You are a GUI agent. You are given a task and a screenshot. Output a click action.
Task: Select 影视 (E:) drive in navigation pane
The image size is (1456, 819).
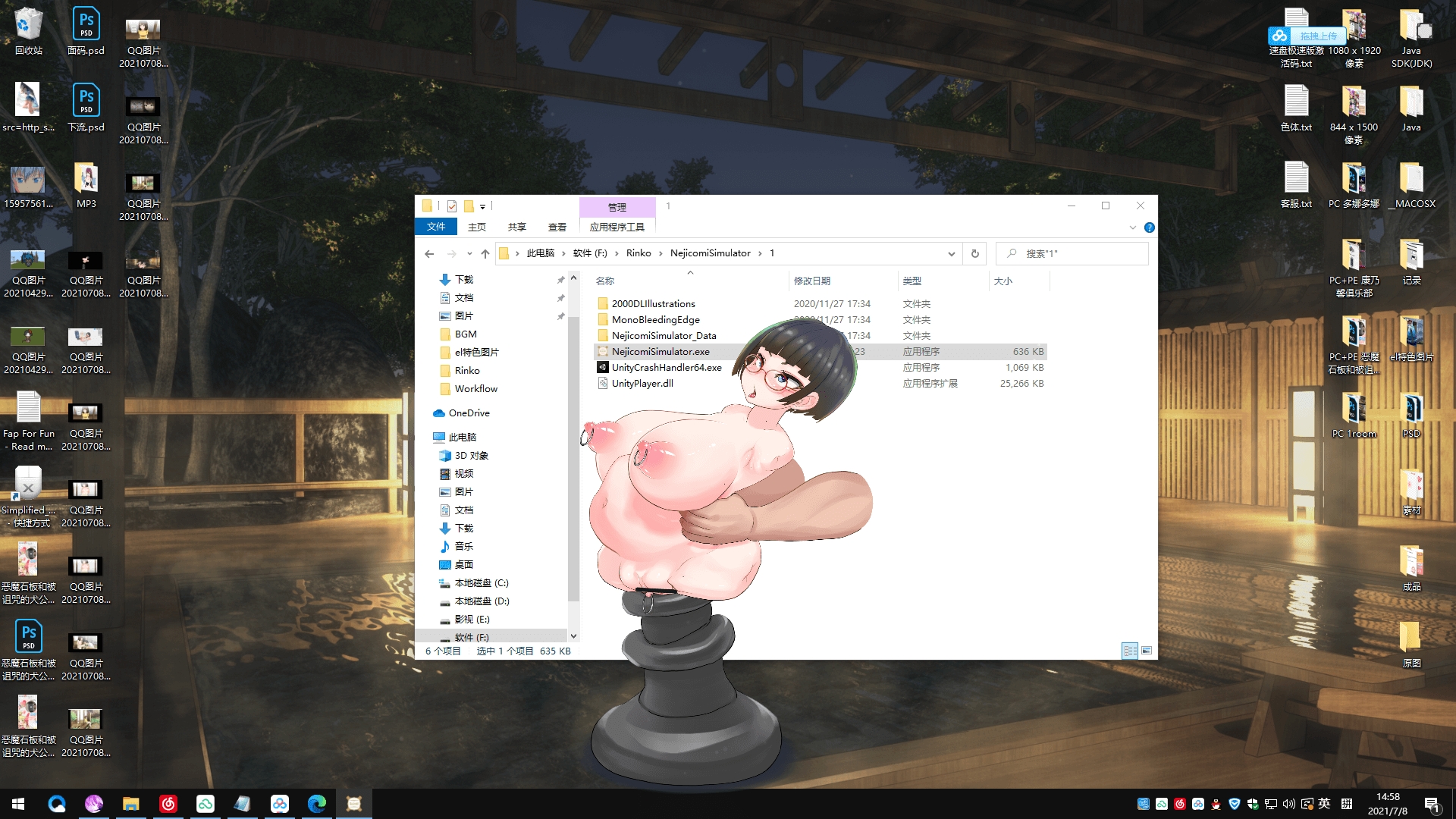(472, 620)
